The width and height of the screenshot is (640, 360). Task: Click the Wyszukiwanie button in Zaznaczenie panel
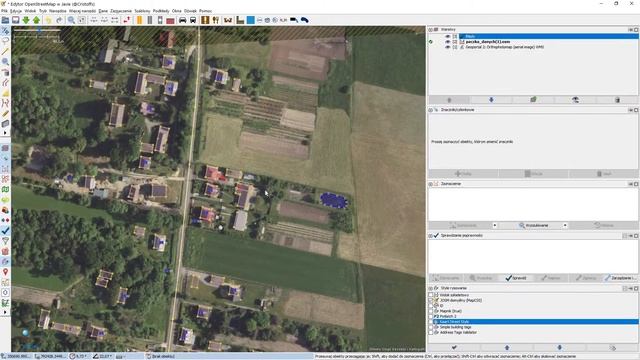pyautogui.click(x=533, y=225)
